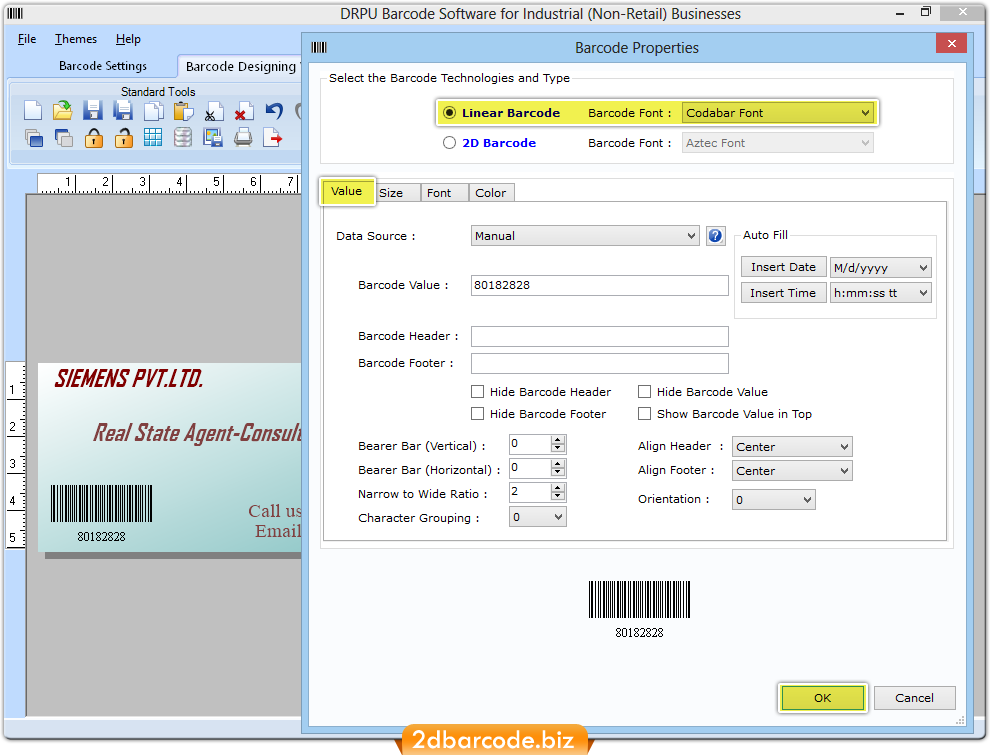
Task: Click the Send to Back layers icon
Action: [64, 138]
